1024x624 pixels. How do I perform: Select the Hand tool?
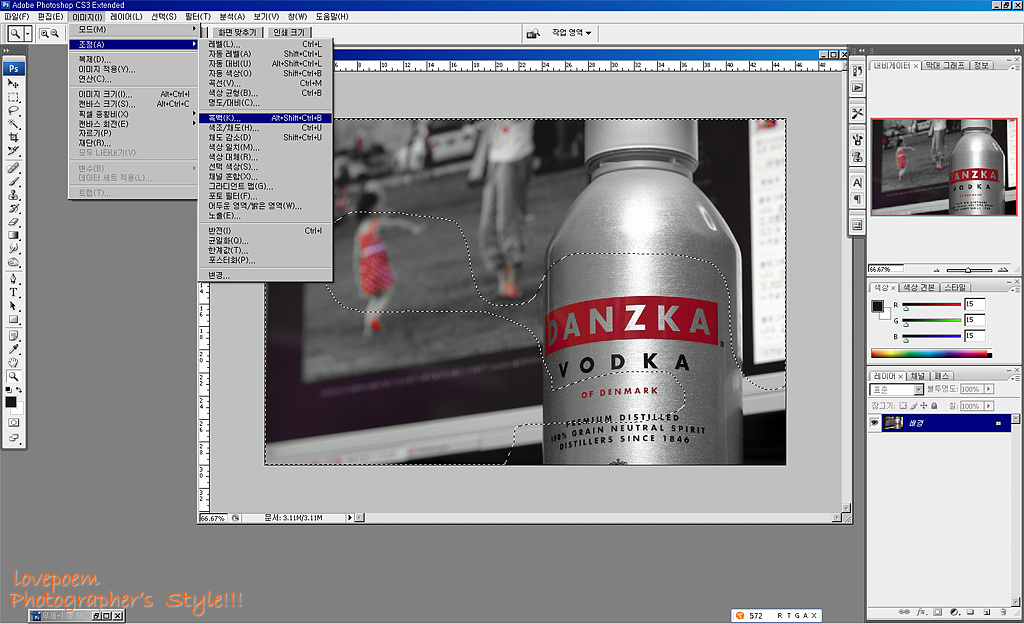tap(13, 362)
